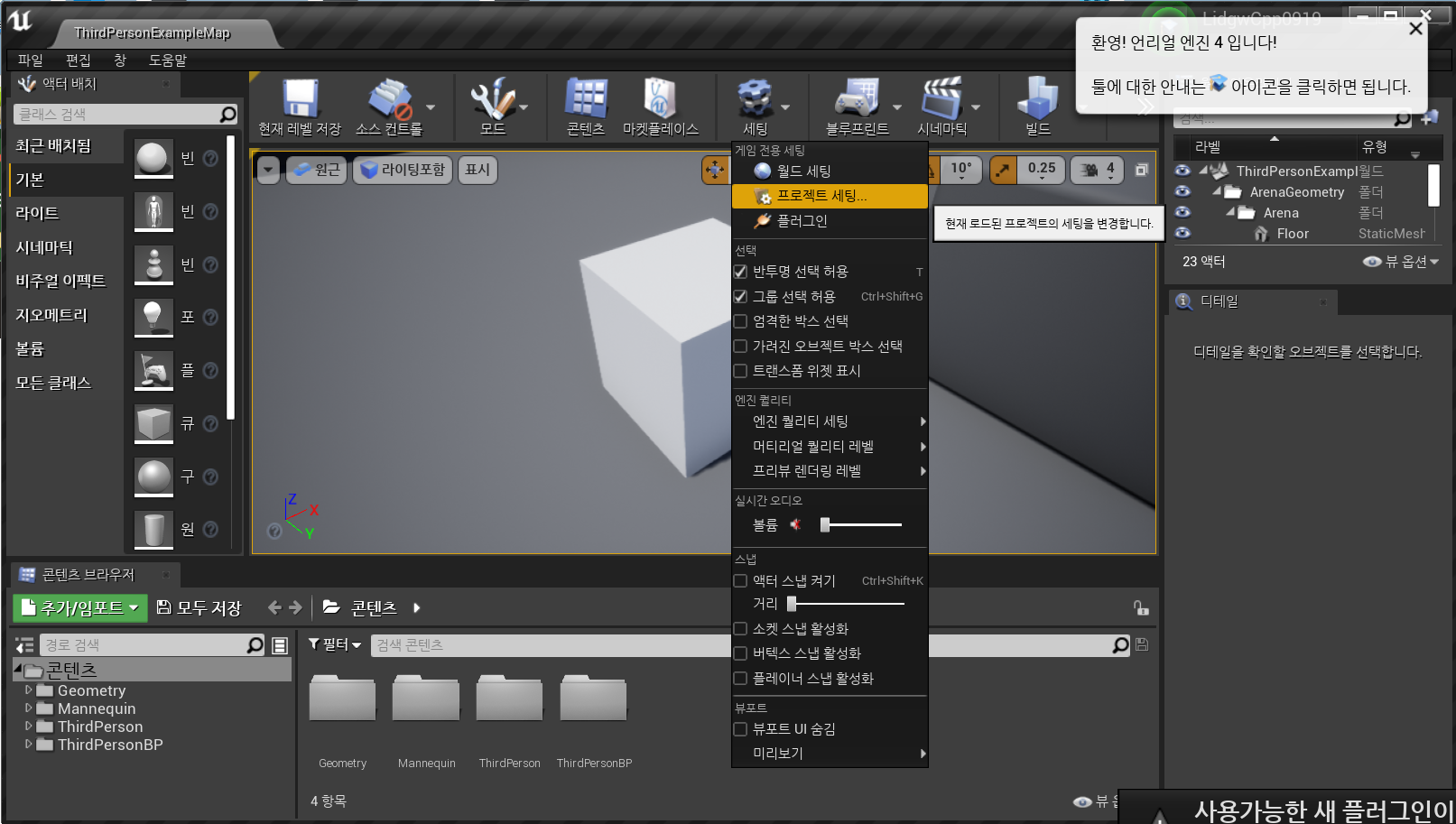Image resolution: width=1456 pixels, height=824 pixels.
Task: Expand the Mannequin folder in tree
Action: (29, 708)
